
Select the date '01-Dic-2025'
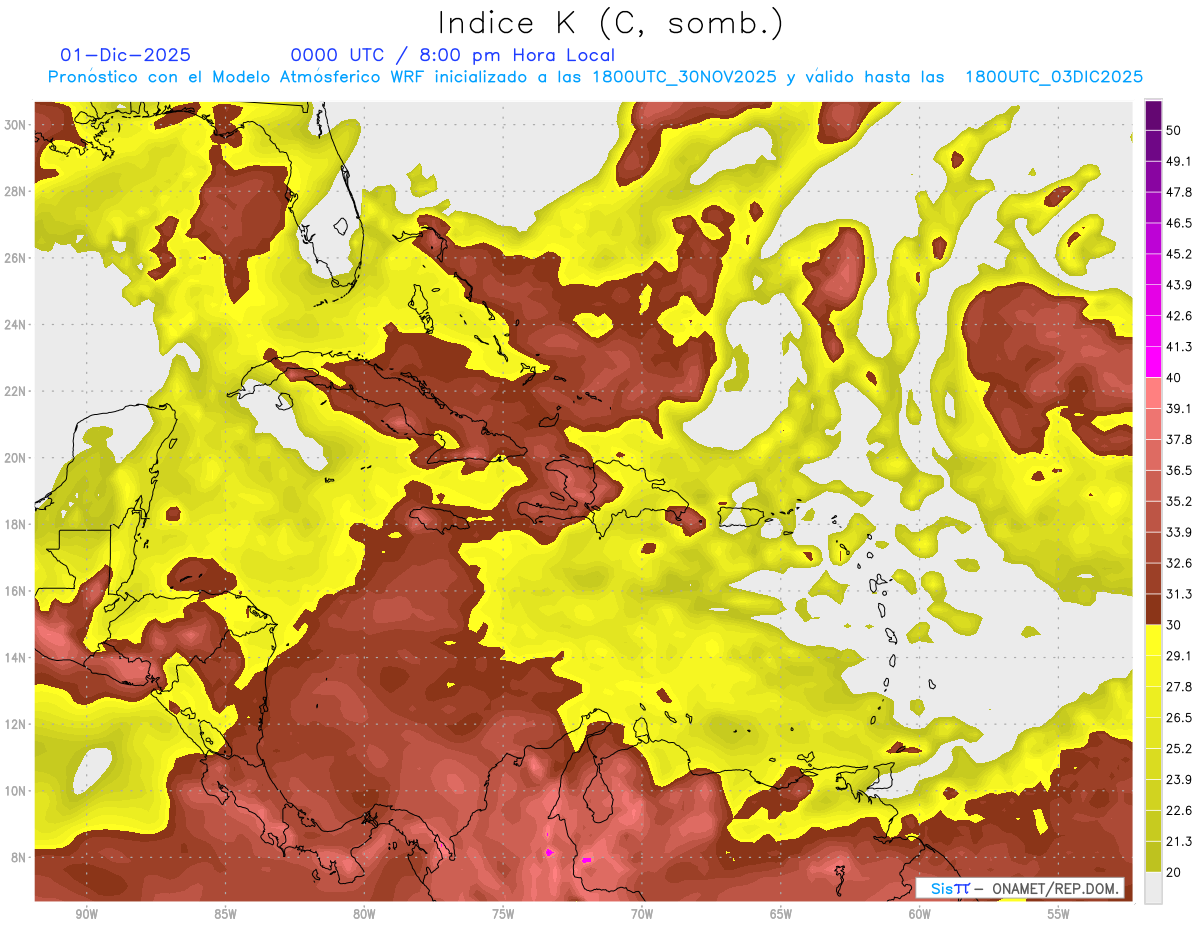coord(125,55)
